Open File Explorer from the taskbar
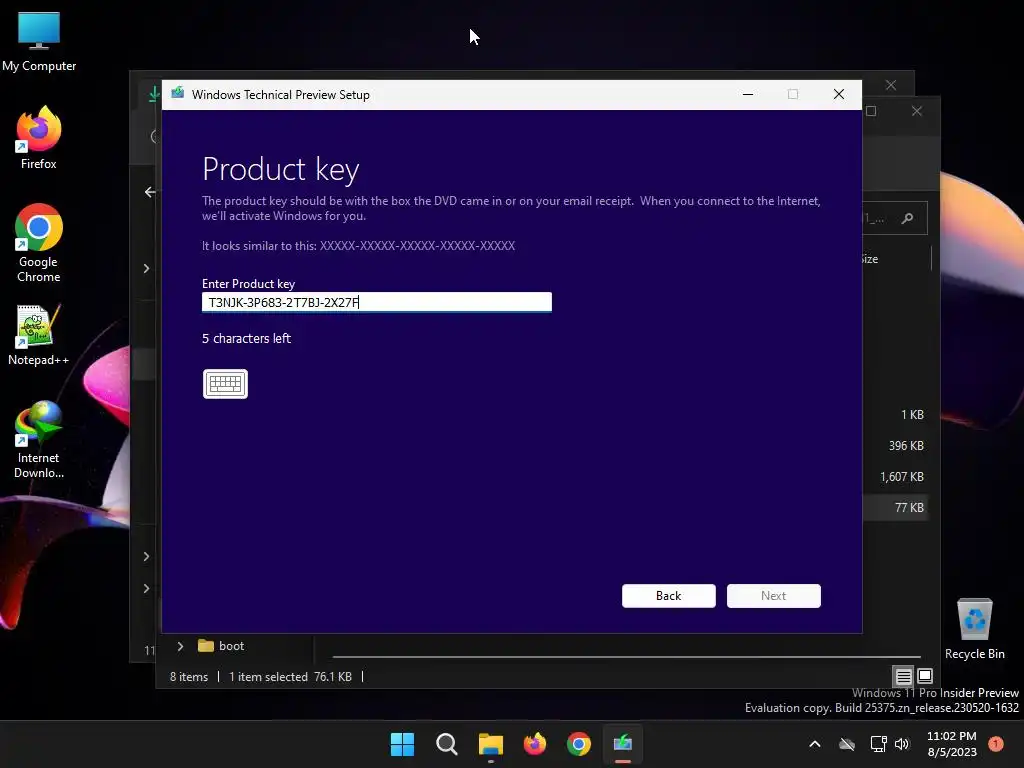 pyautogui.click(x=490, y=744)
